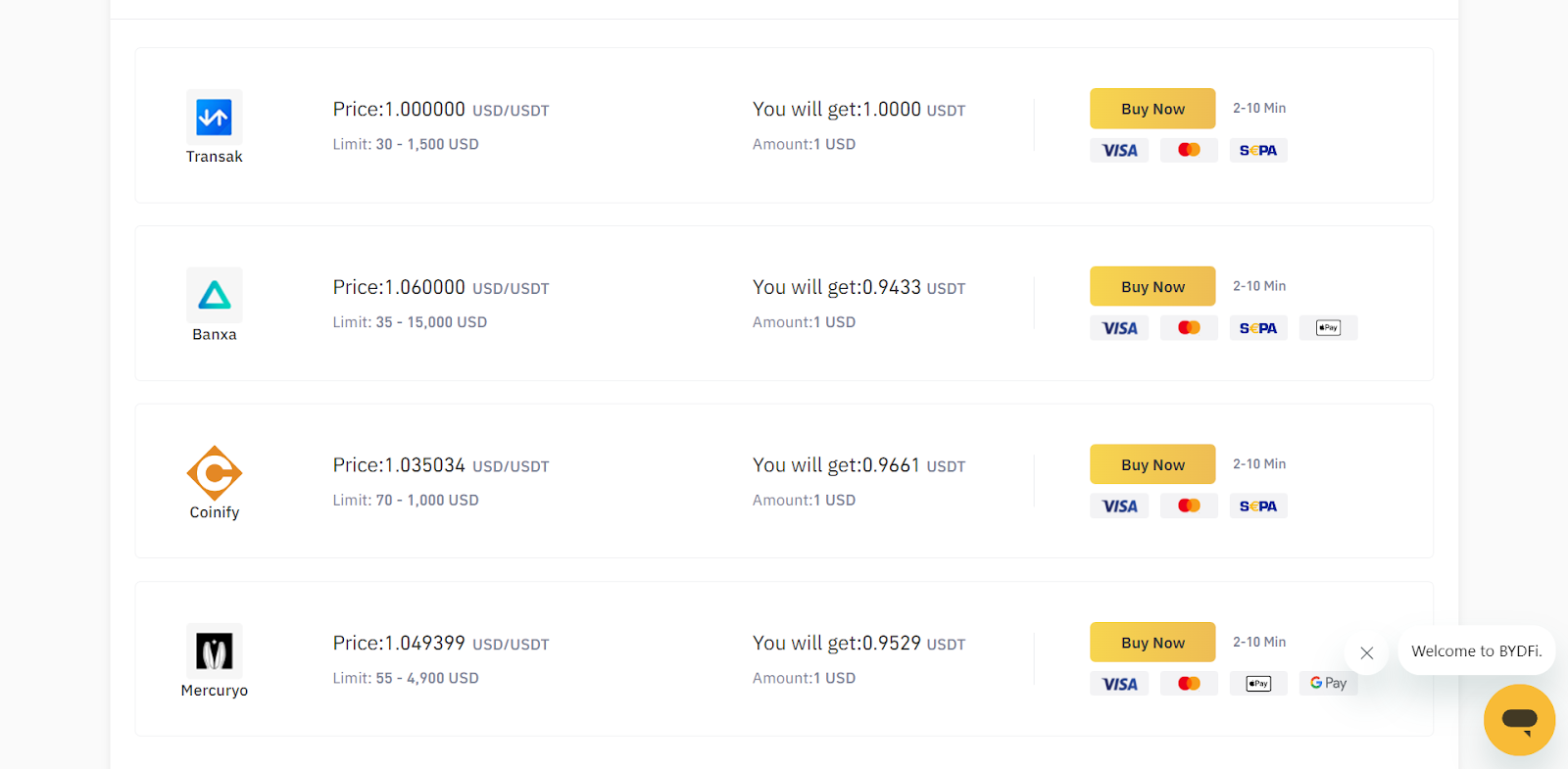Click Visa icon in Transak row
This screenshot has height=769, width=1568.
pyautogui.click(x=1119, y=150)
